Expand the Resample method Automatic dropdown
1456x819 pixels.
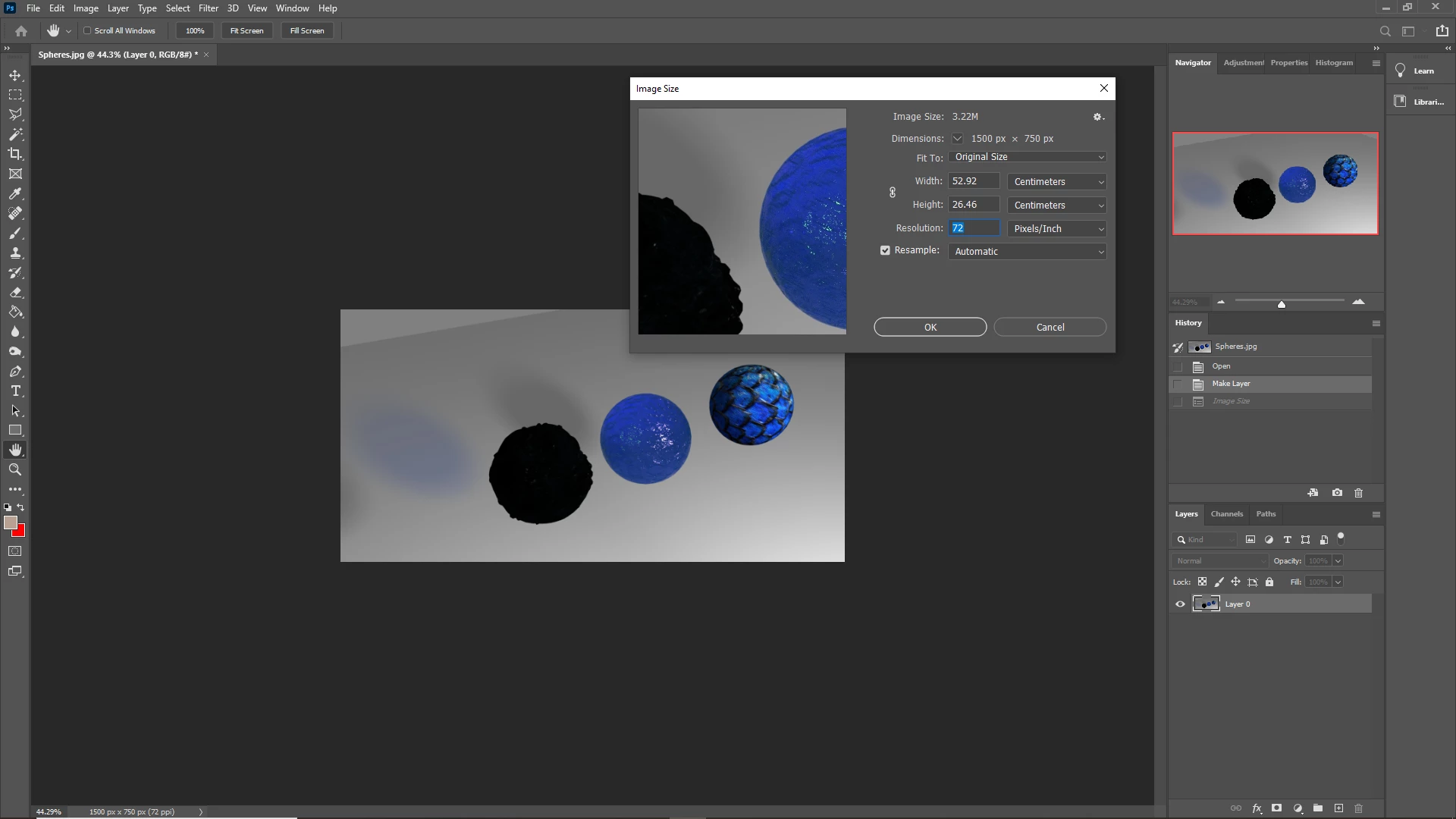[1027, 252]
